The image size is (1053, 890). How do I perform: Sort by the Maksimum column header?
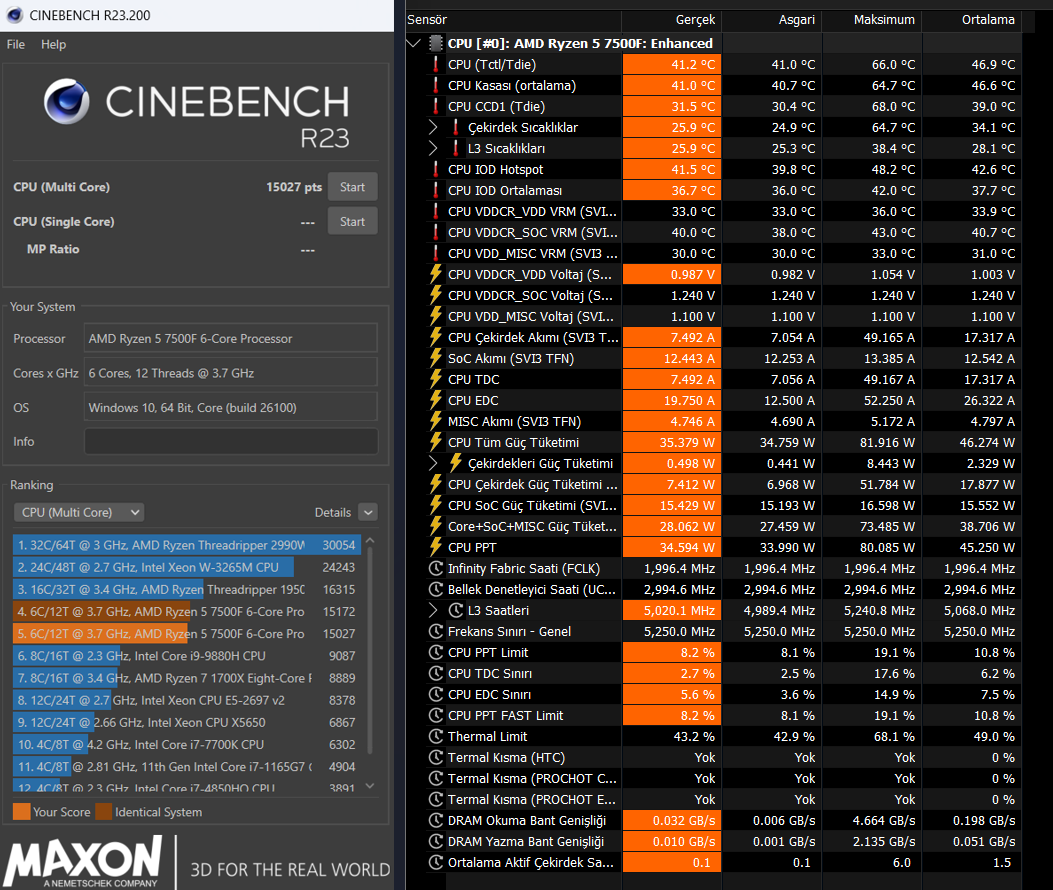[x=872, y=20]
